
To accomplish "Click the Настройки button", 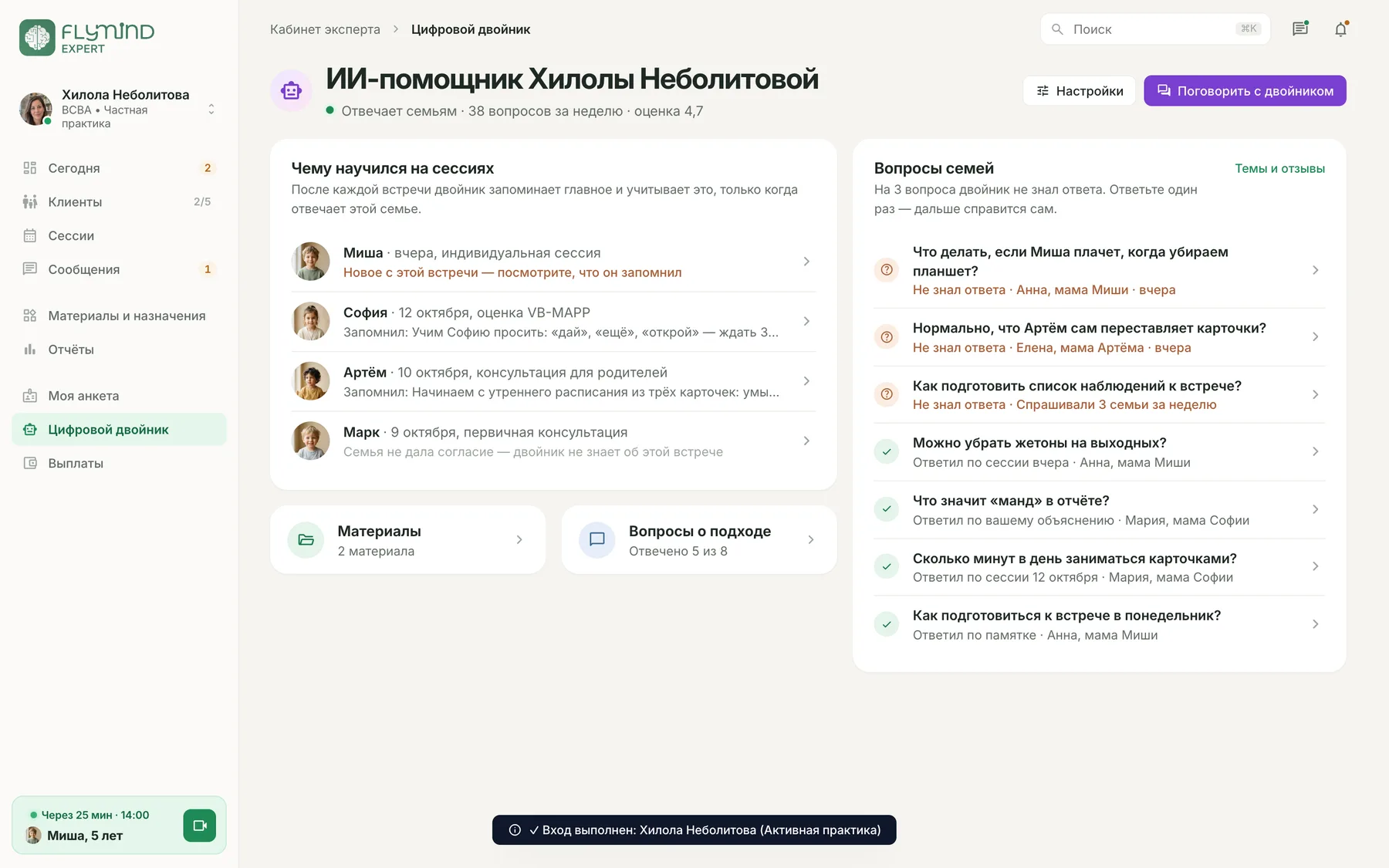I will click(1079, 90).
